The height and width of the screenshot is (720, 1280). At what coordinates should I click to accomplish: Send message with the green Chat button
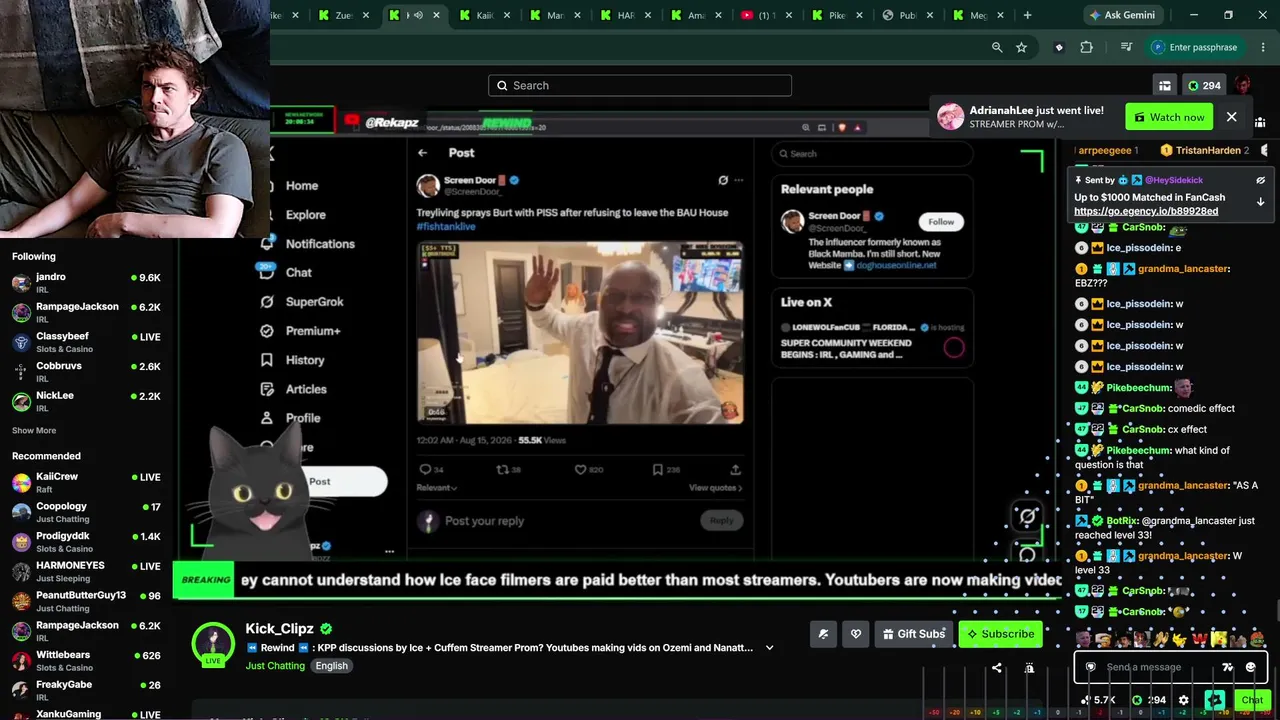point(1252,700)
